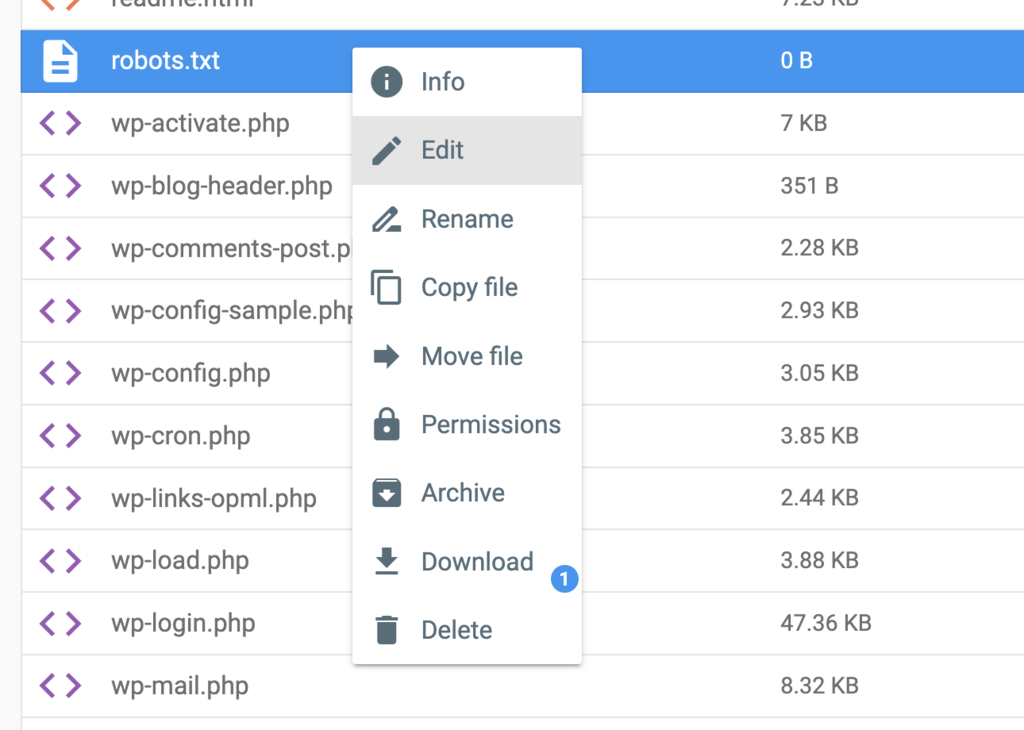The image size is (1024, 730).
Task: Click the Info icon in the context menu
Action: pyautogui.click(x=387, y=82)
